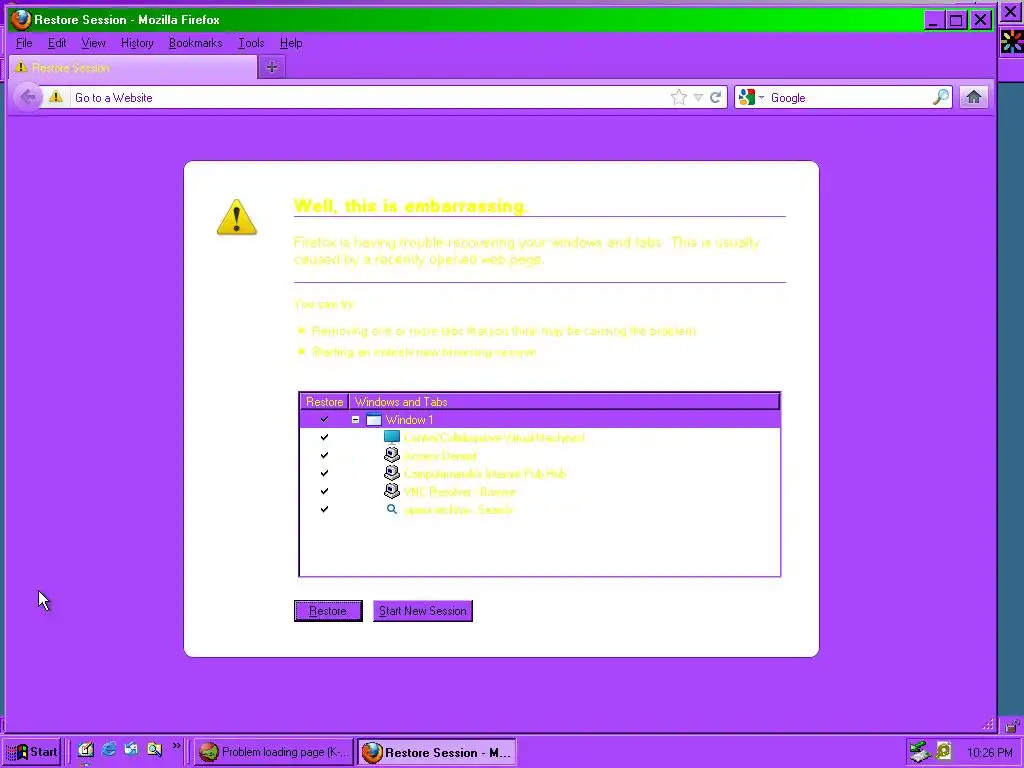Uncheck restore for Computernewb's Internet Pub Hub
Screen dimensions: 1024x768
point(324,473)
